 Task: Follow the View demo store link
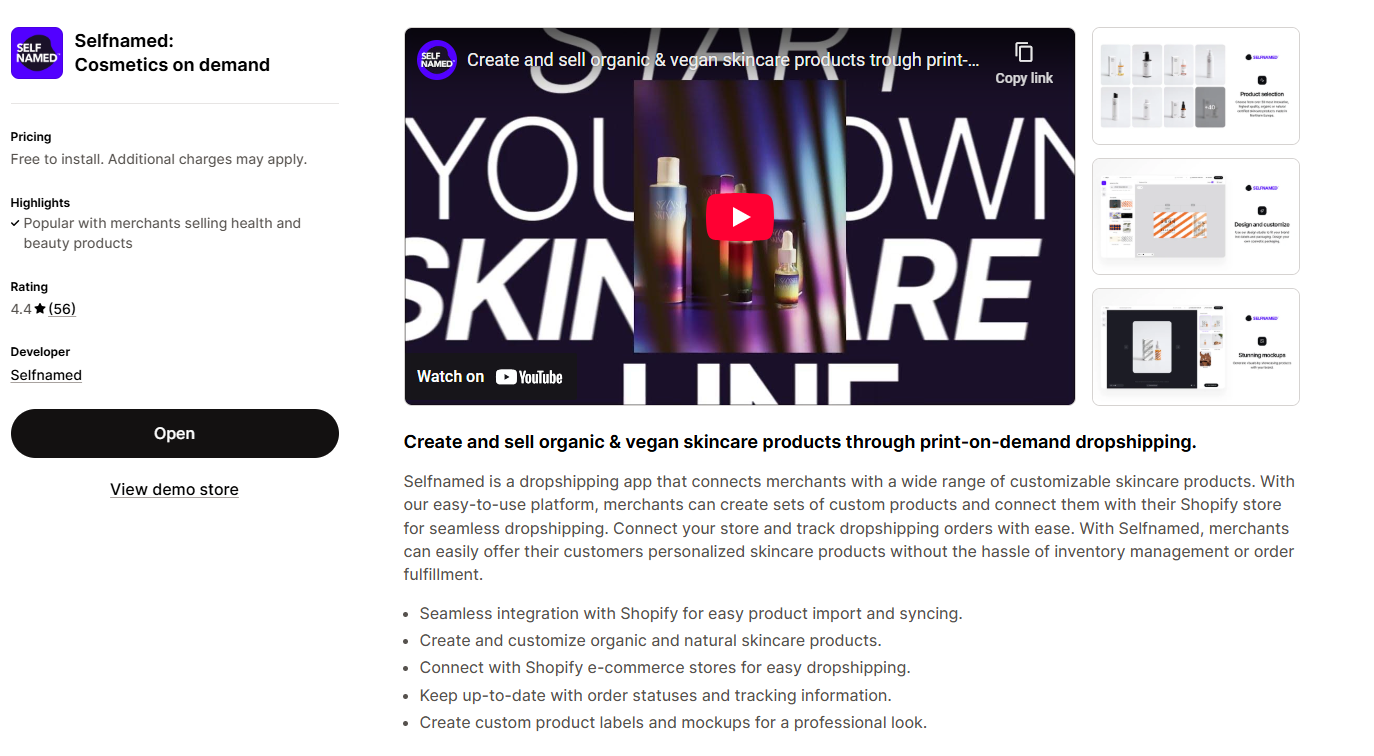(174, 489)
